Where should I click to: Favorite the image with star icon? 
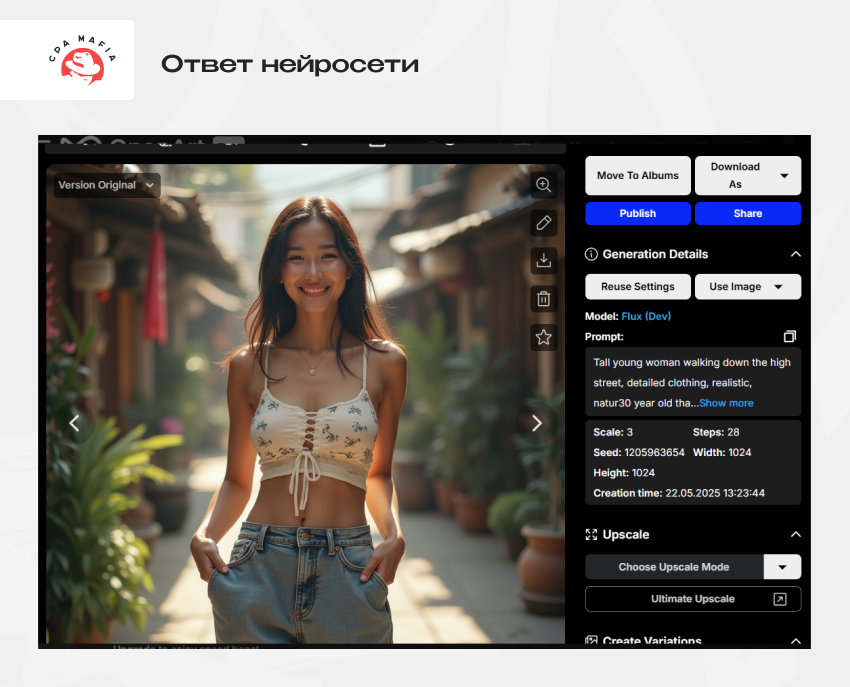543,337
